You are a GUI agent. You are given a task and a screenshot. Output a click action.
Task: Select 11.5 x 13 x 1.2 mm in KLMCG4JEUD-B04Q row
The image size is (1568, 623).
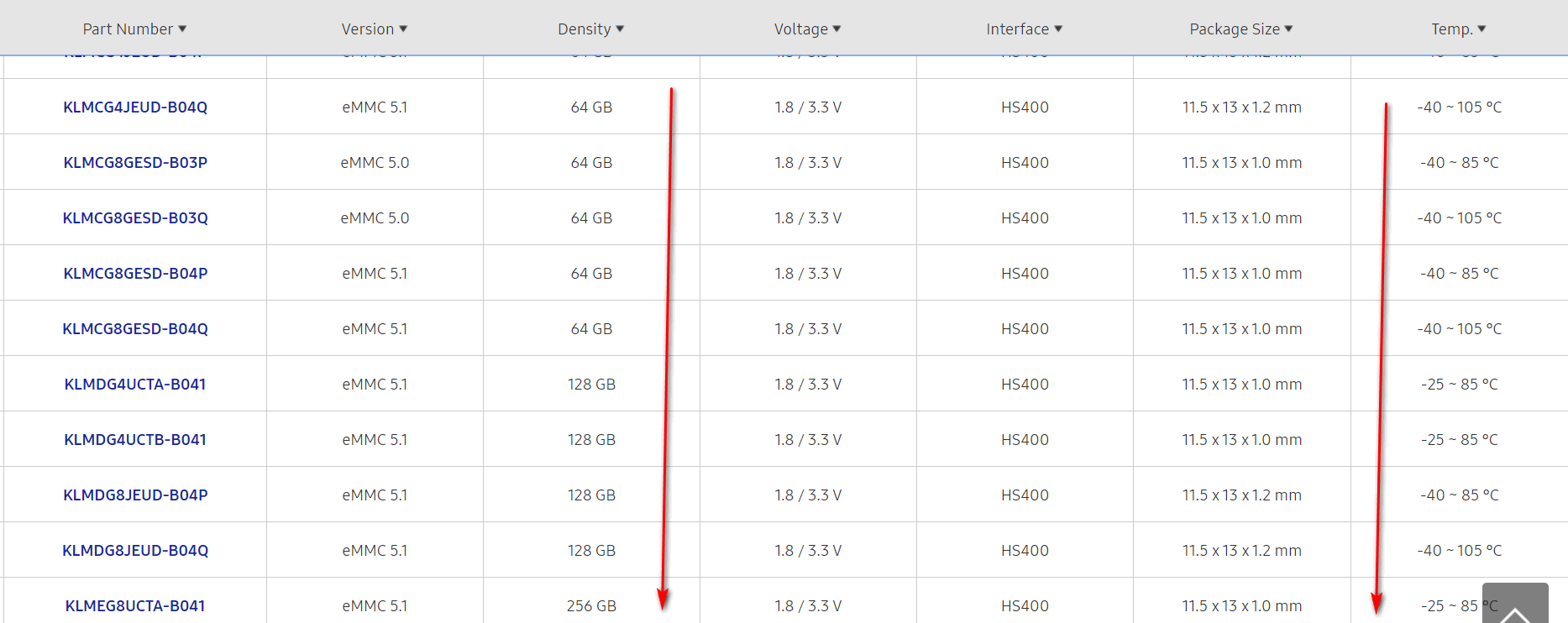pos(1242,107)
